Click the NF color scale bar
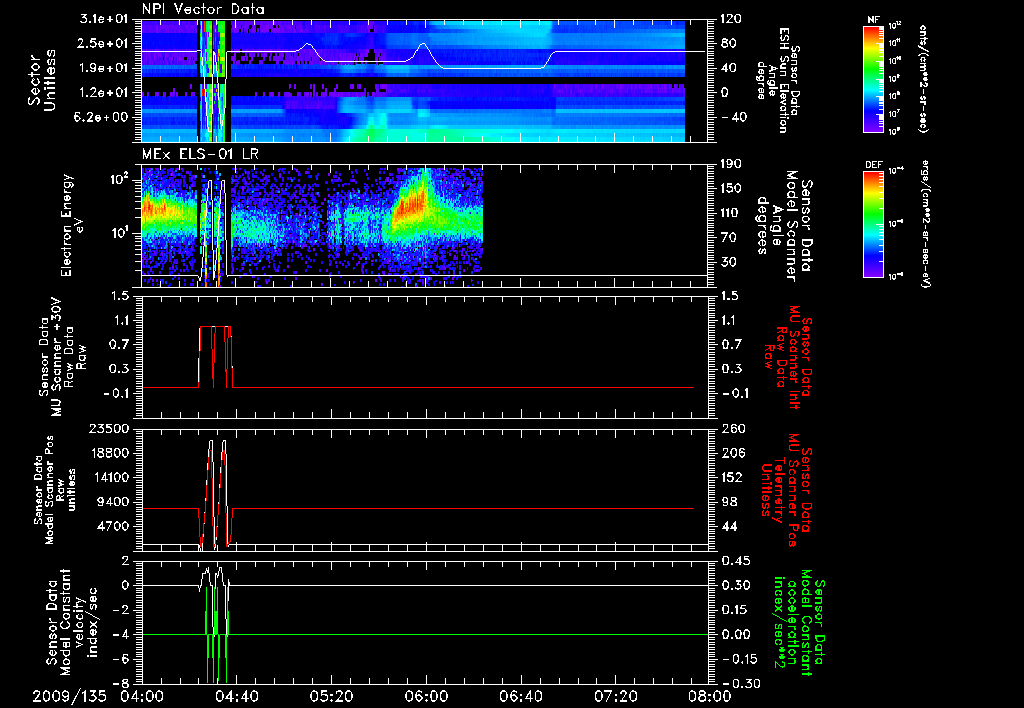1024x708 pixels. (x=874, y=78)
